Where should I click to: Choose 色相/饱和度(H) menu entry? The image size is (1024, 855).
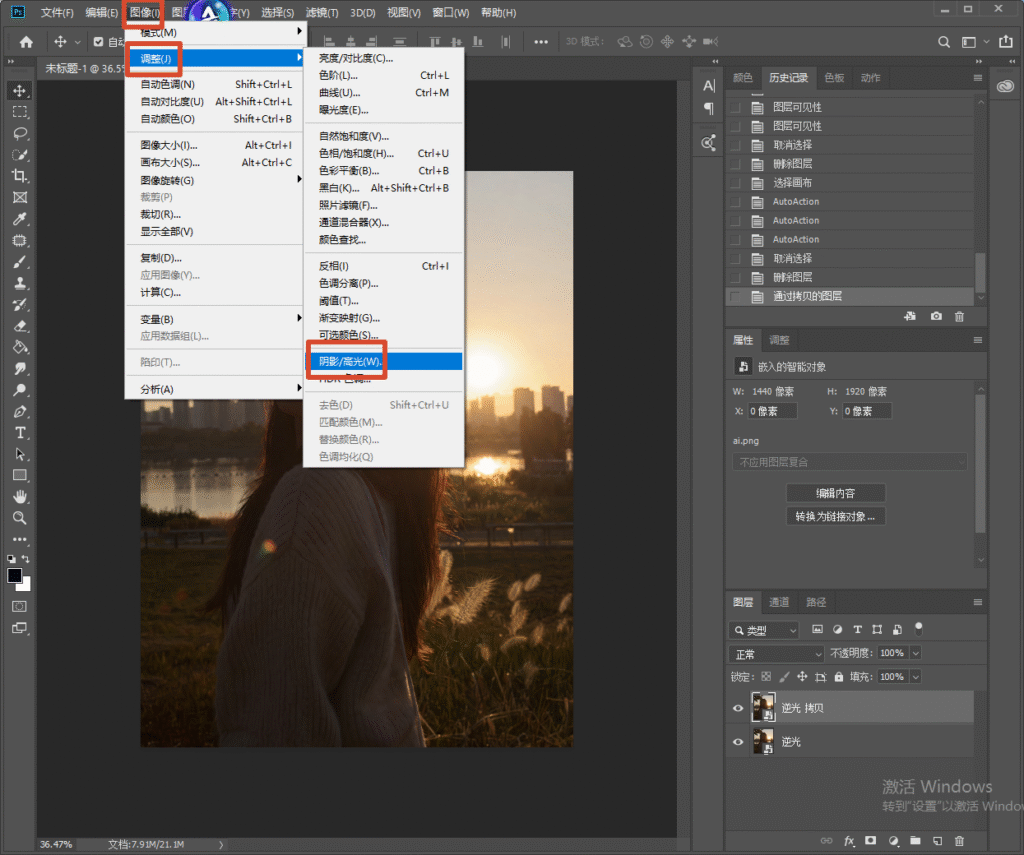click(384, 153)
